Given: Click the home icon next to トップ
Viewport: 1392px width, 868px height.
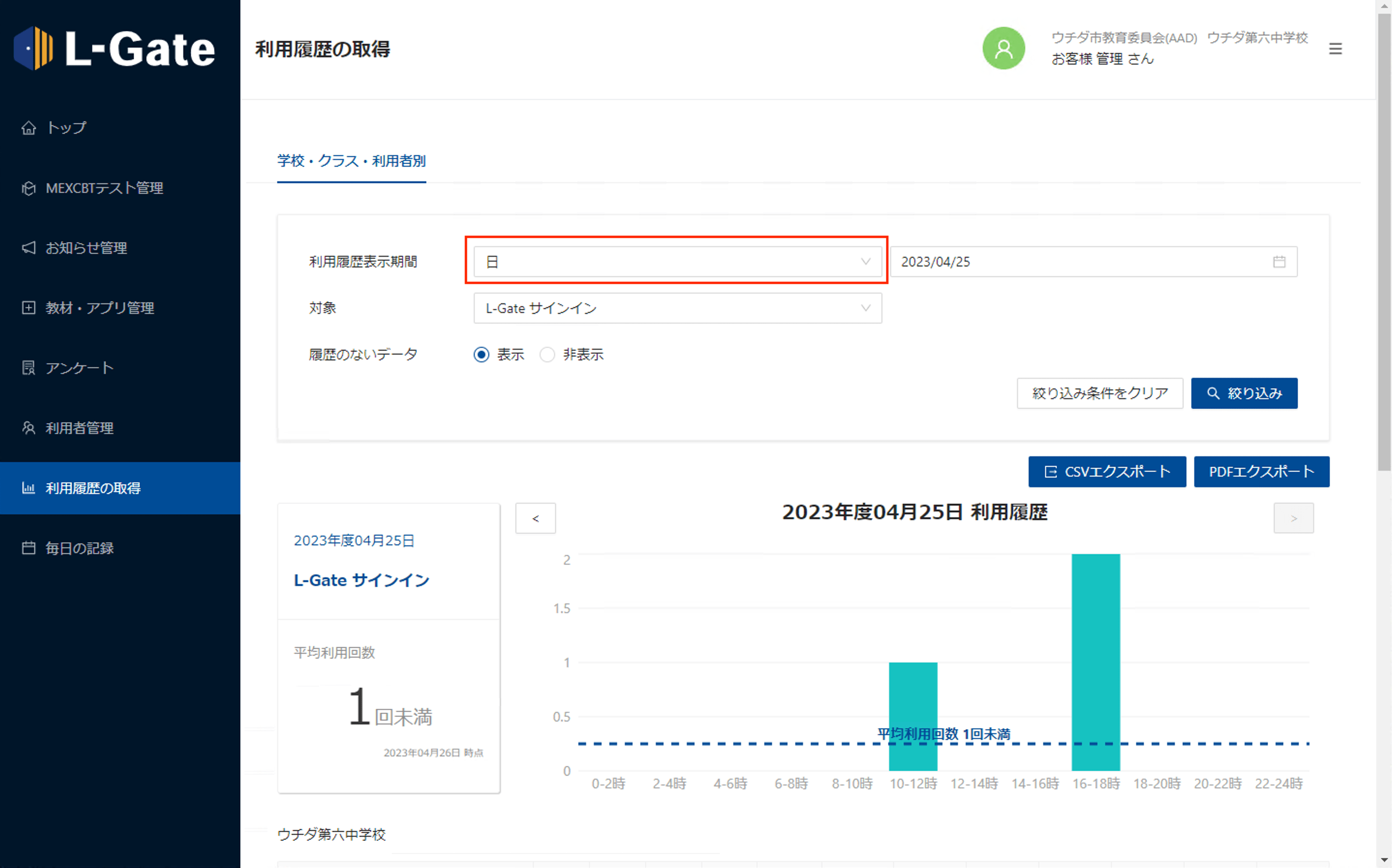Looking at the screenshot, I should point(29,128).
